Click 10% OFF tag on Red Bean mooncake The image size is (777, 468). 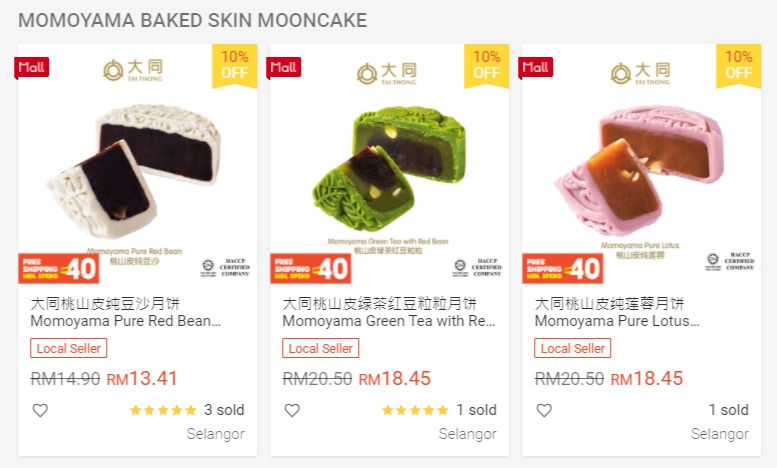pos(235,65)
